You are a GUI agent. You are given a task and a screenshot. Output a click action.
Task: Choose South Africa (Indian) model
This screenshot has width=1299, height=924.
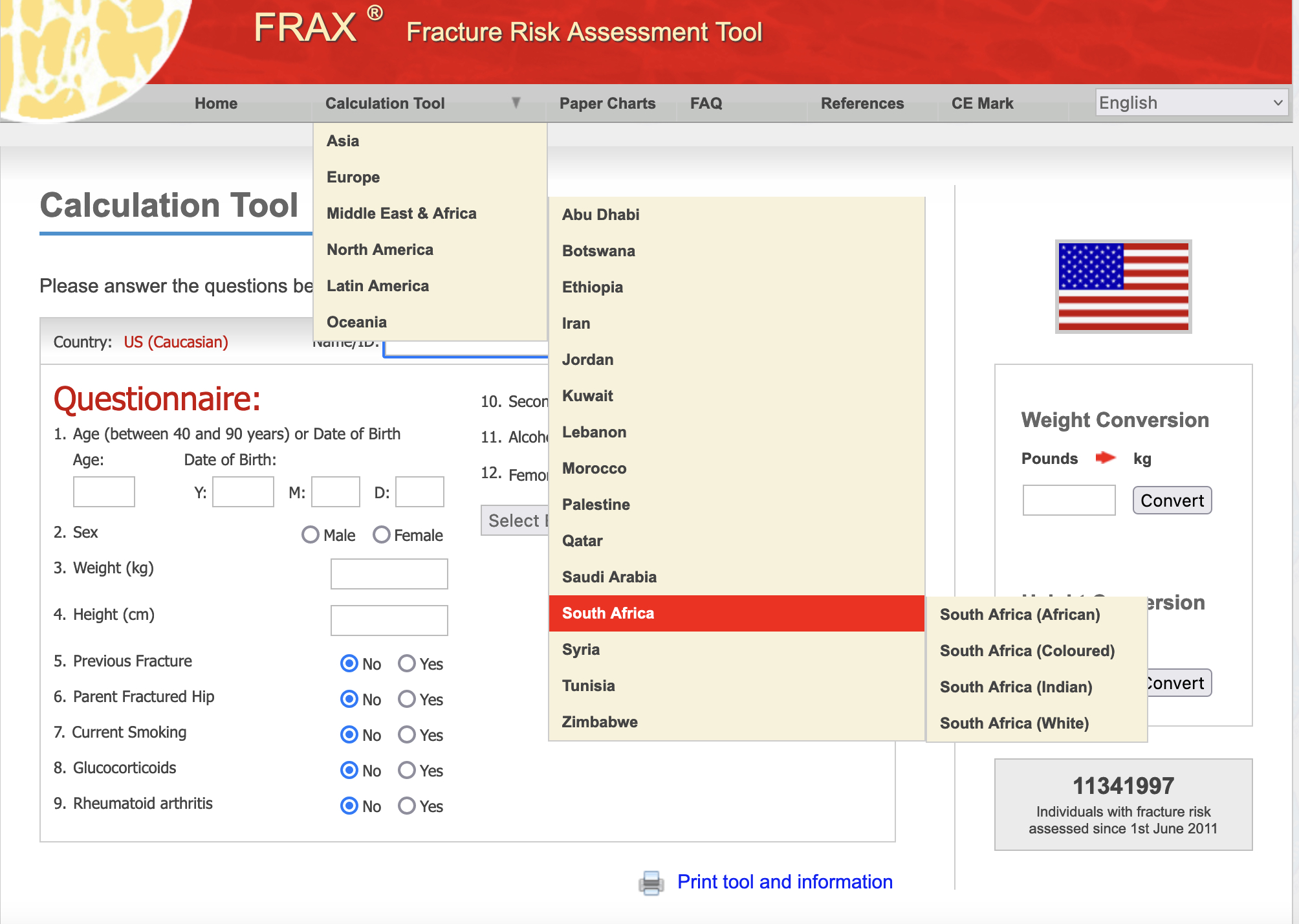1037,687
